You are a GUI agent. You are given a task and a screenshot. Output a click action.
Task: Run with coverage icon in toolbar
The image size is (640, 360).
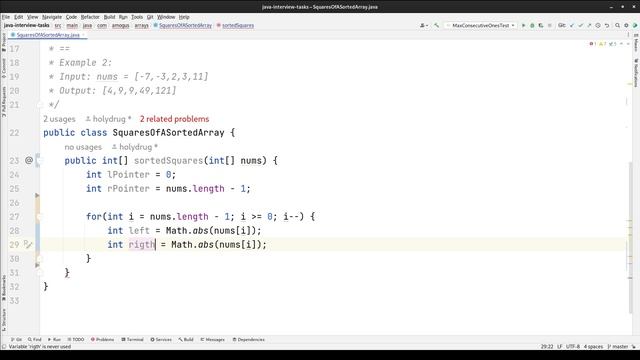click(x=541, y=25)
